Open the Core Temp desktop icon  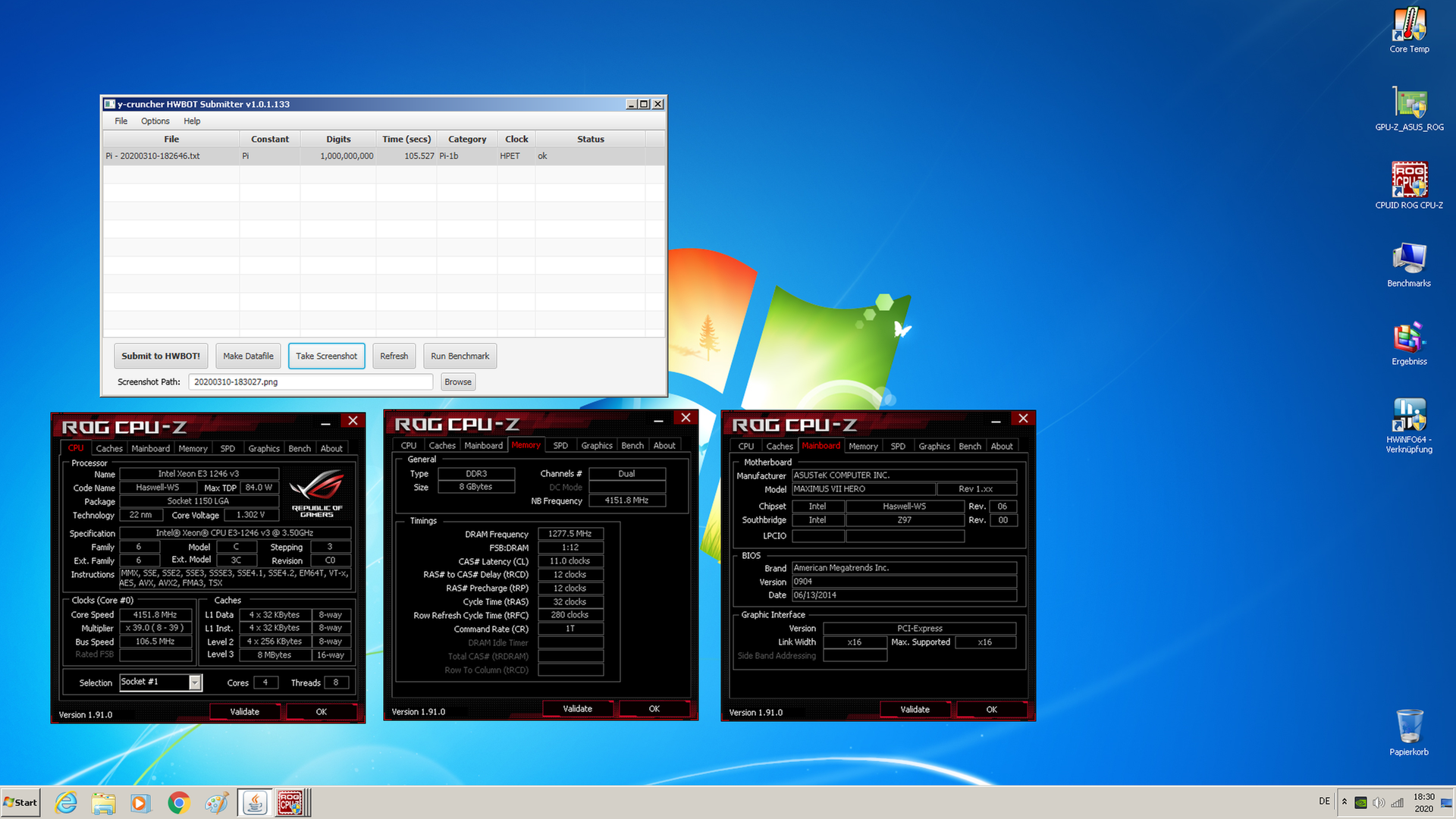click(1409, 30)
